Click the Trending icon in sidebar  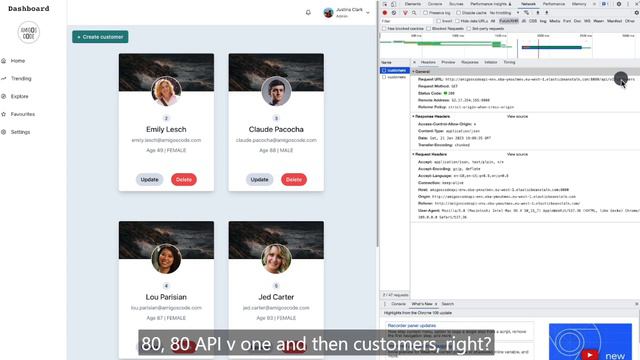[x=4, y=78]
